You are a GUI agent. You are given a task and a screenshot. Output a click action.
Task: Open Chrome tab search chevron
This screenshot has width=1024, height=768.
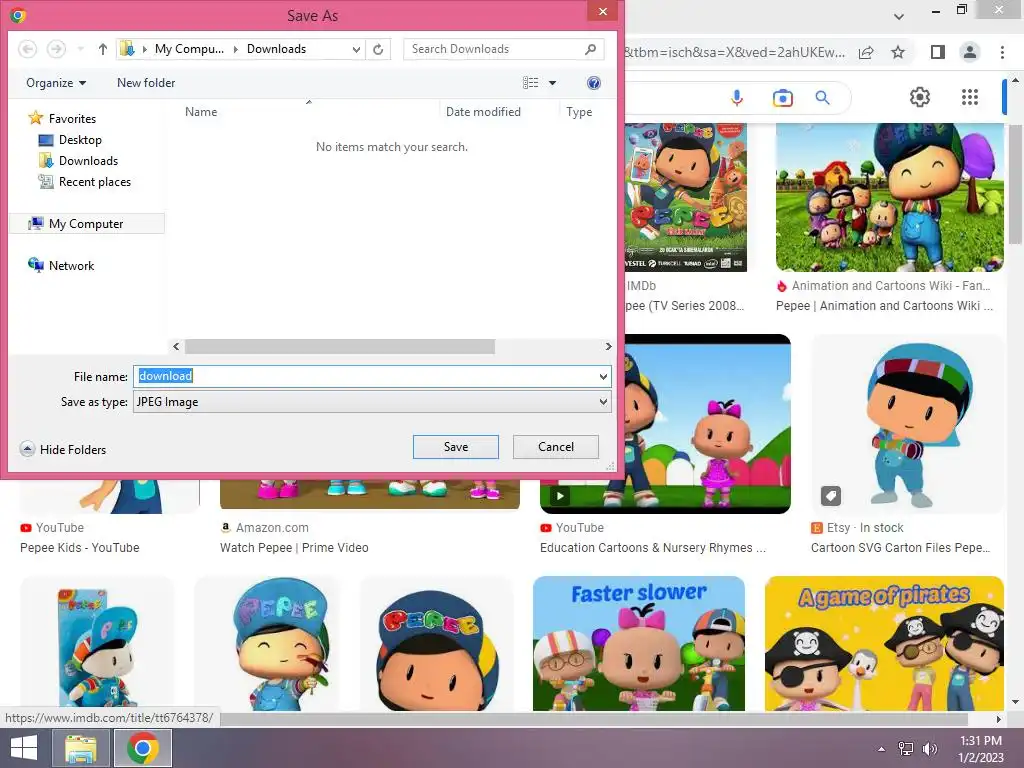point(899,16)
